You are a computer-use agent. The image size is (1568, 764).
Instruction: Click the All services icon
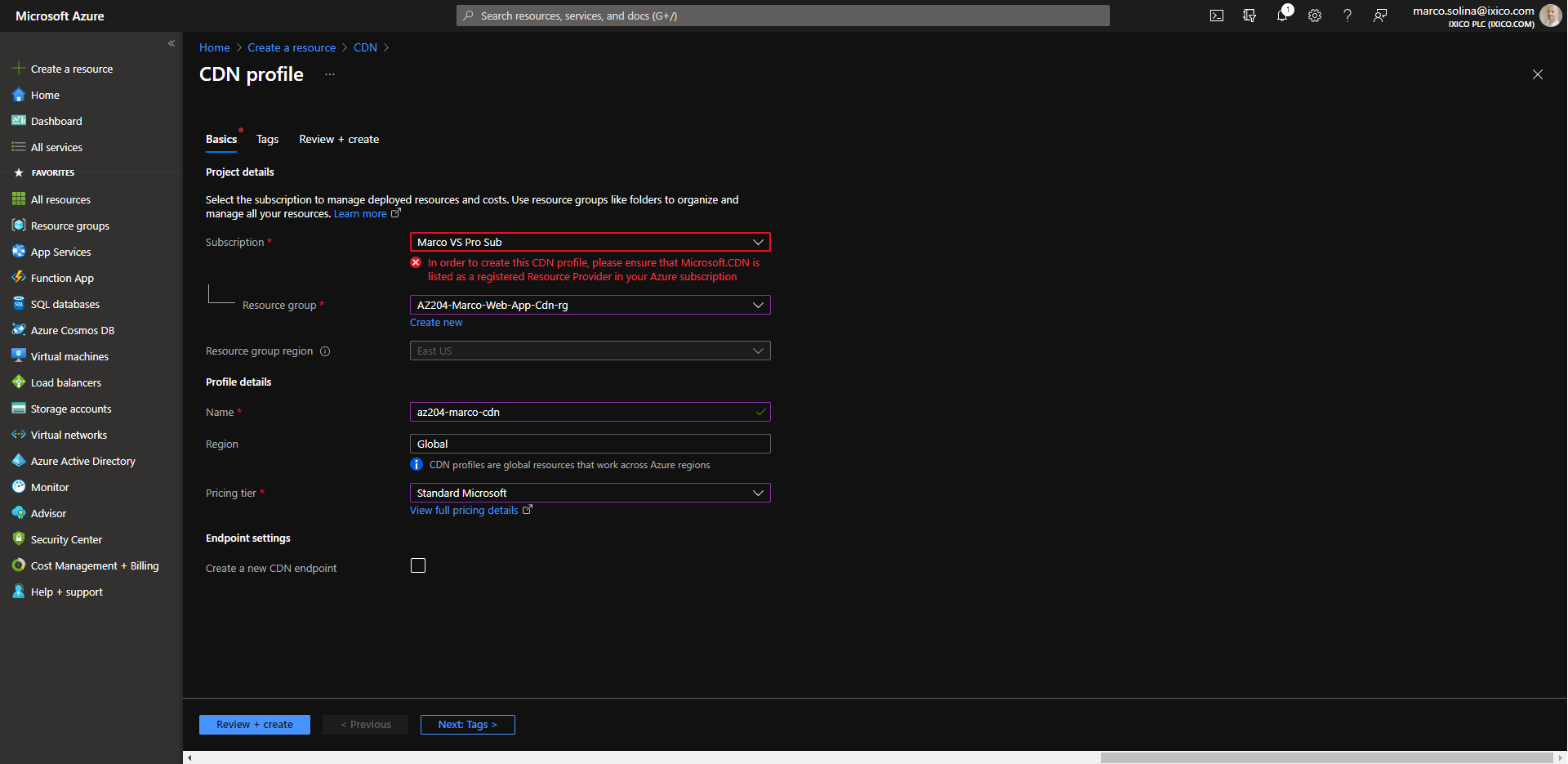pyautogui.click(x=19, y=147)
